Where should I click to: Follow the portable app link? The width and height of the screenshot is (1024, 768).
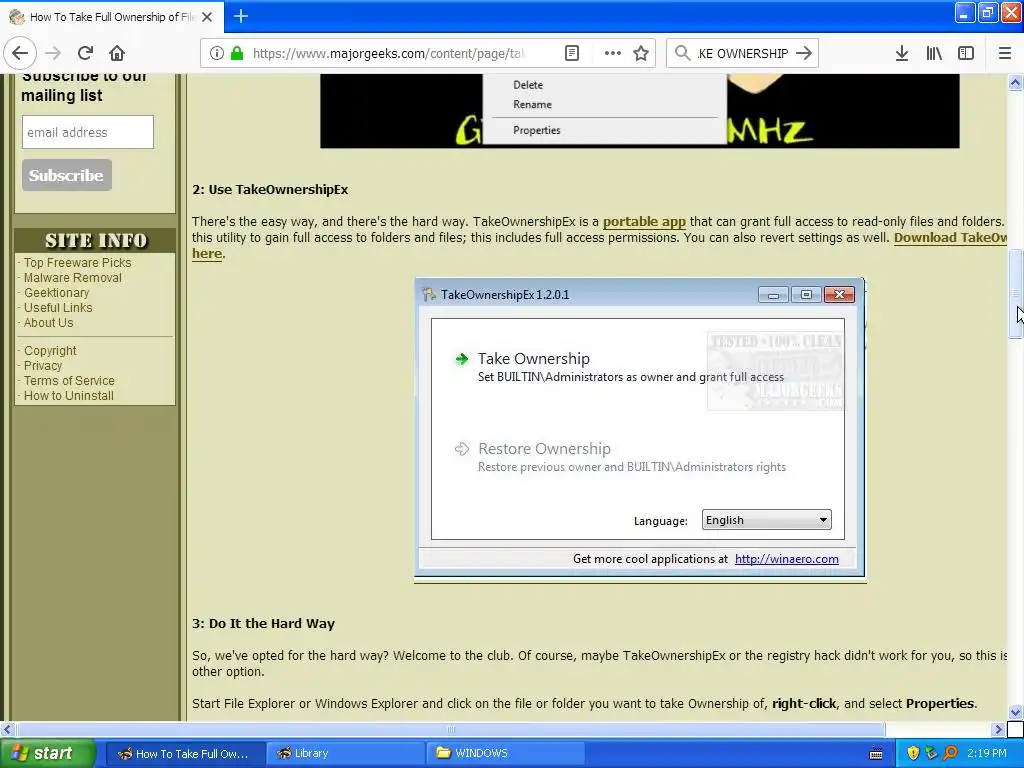click(x=644, y=221)
